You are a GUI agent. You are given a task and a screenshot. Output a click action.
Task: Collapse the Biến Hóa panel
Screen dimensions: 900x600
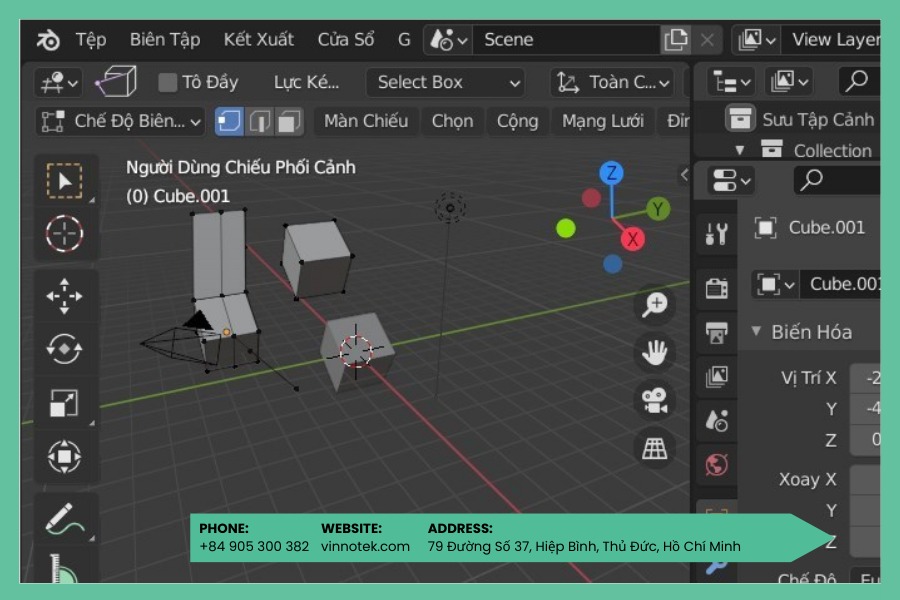click(x=756, y=331)
